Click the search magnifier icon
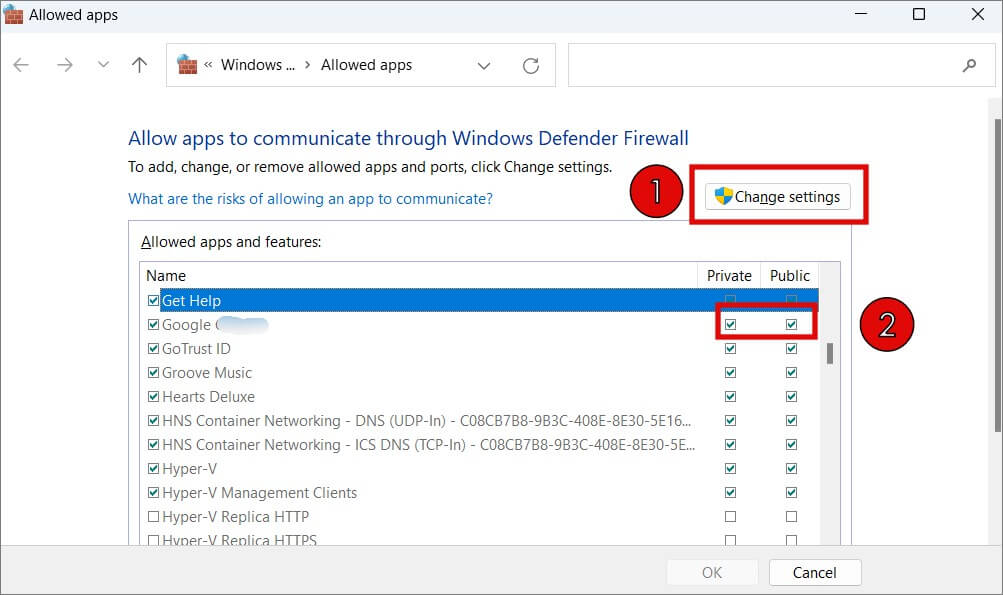This screenshot has height=595, width=1003. coord(968,65)
